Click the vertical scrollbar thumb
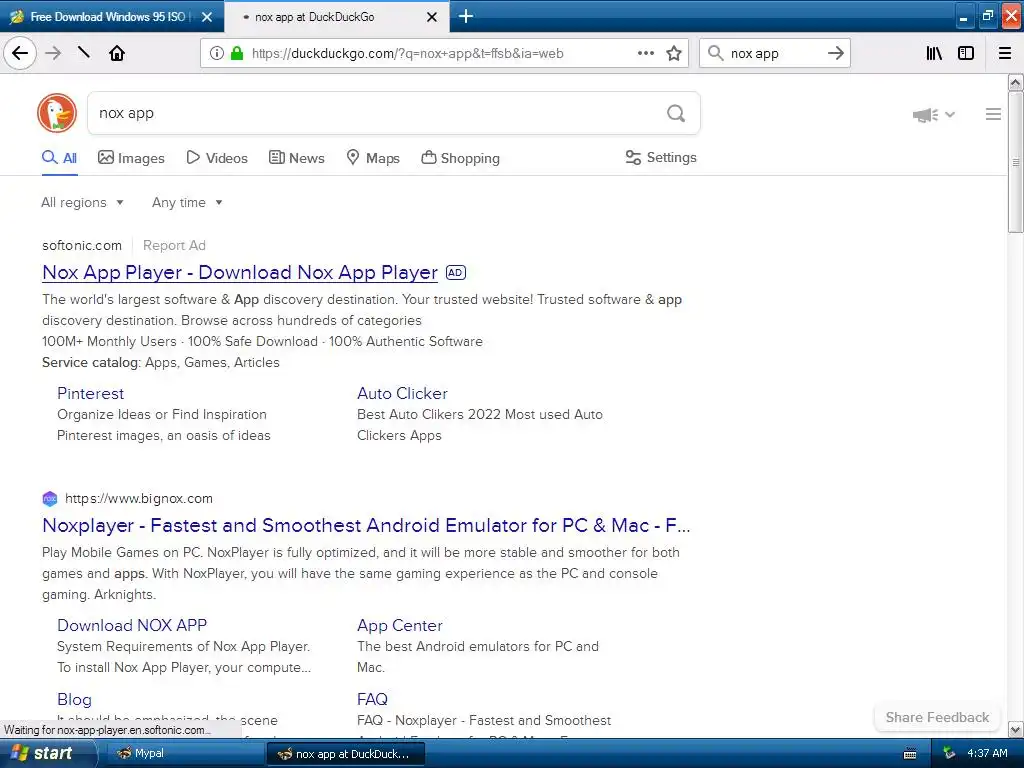The width and height of the screenshot is (1024, 768). (x=1015, y=162)
